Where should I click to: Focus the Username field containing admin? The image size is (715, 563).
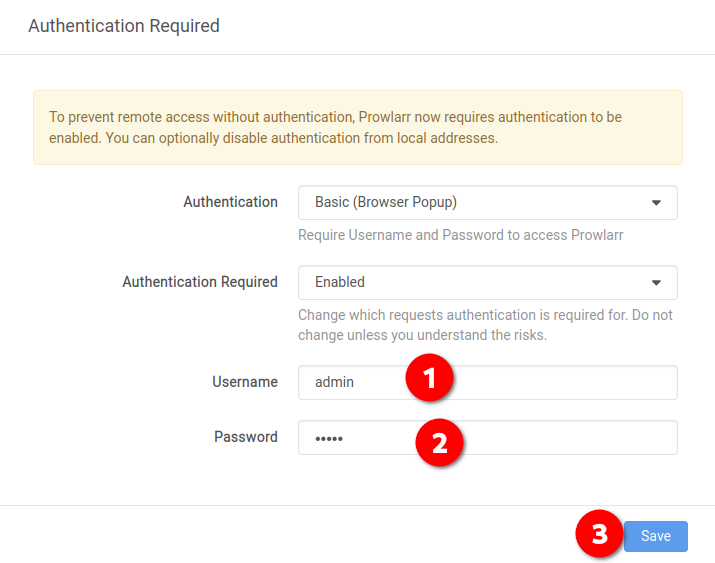(487, 382)
